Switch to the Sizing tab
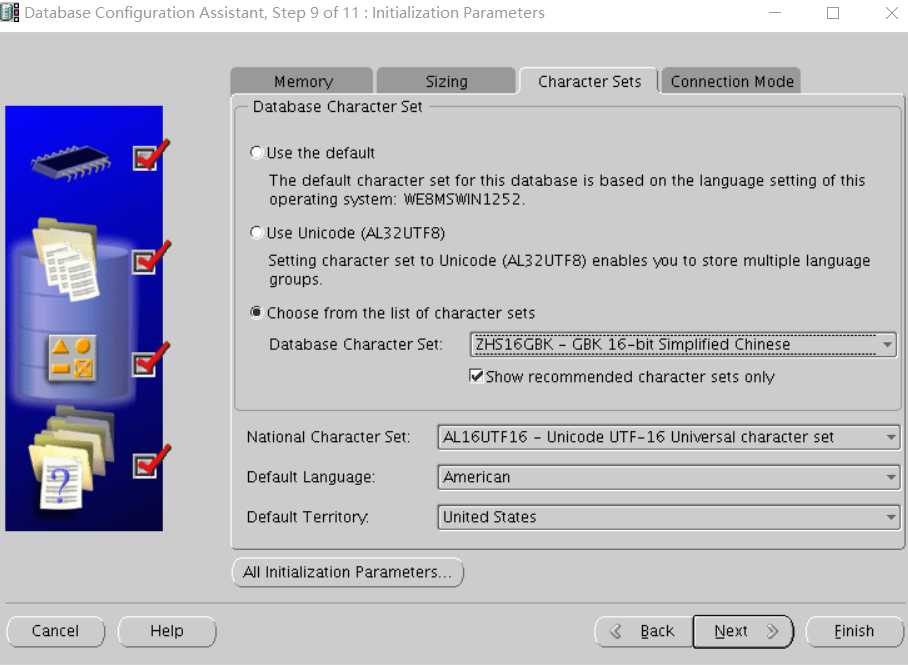This screenshot has height=665, width=908. (x=446, y=81)
